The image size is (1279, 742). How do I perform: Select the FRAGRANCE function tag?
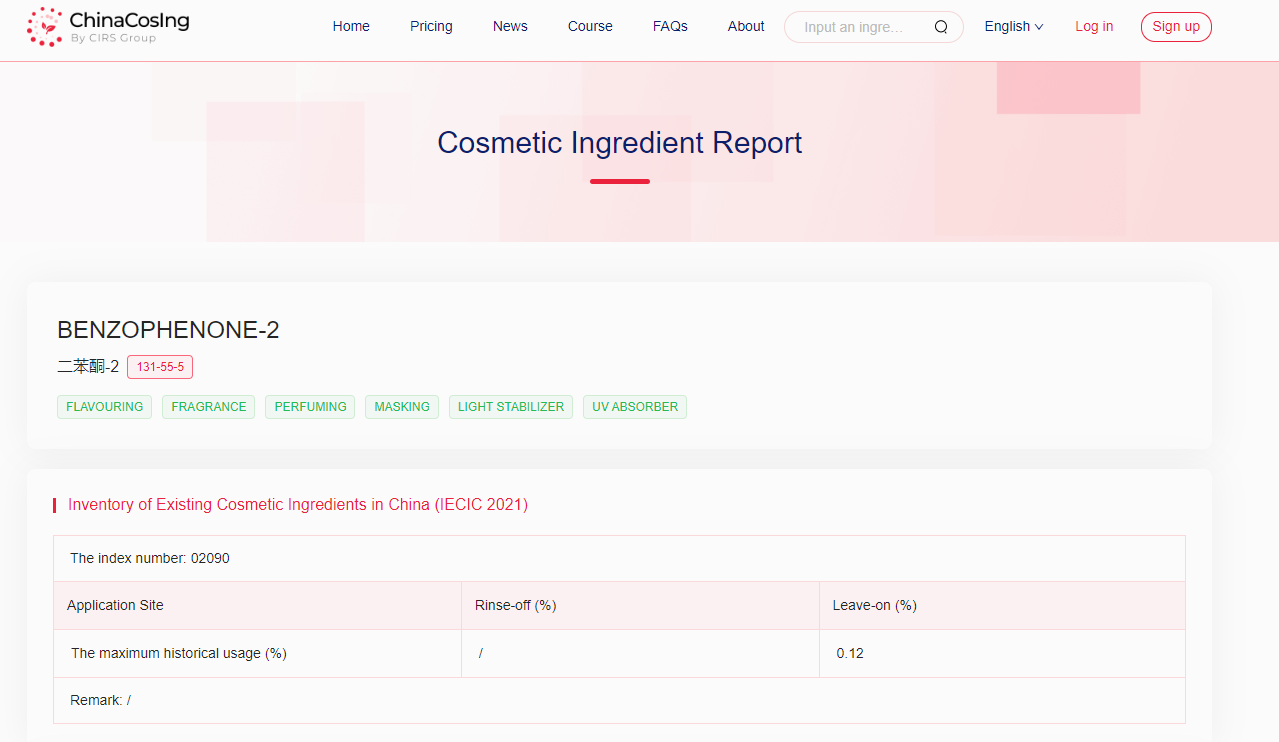click(x=208, y=407)
